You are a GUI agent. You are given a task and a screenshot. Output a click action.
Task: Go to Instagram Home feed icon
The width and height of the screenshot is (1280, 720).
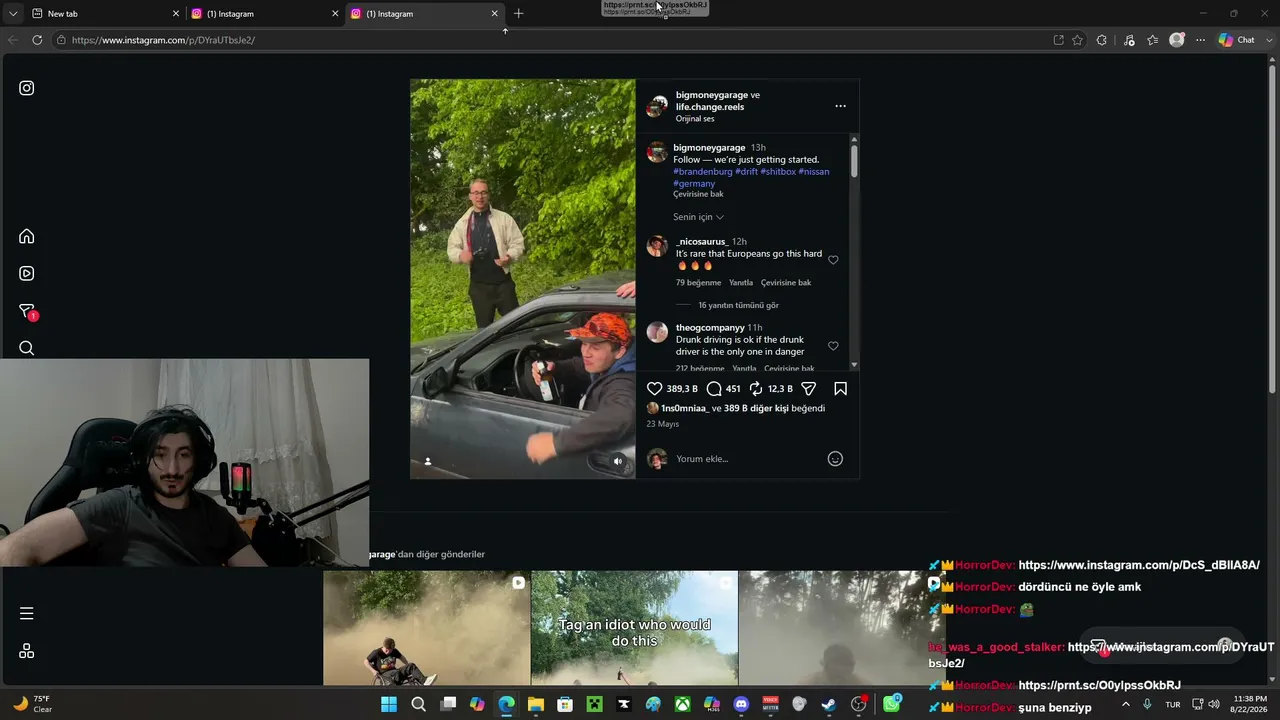27,236
